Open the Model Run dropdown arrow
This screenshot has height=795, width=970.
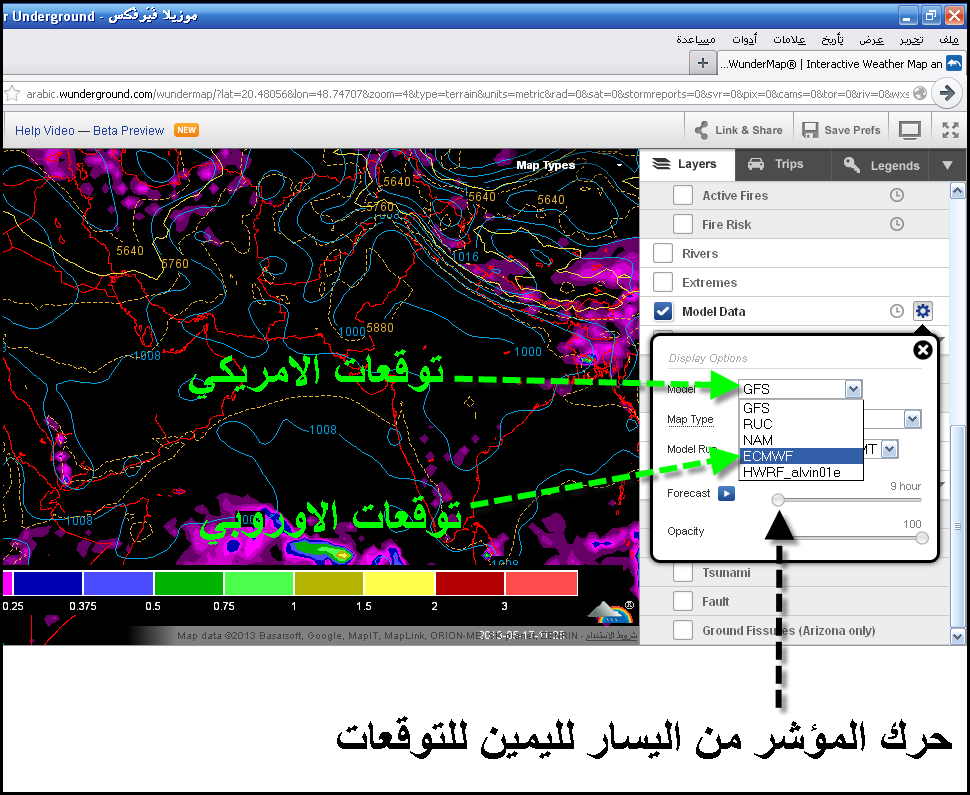890,449
